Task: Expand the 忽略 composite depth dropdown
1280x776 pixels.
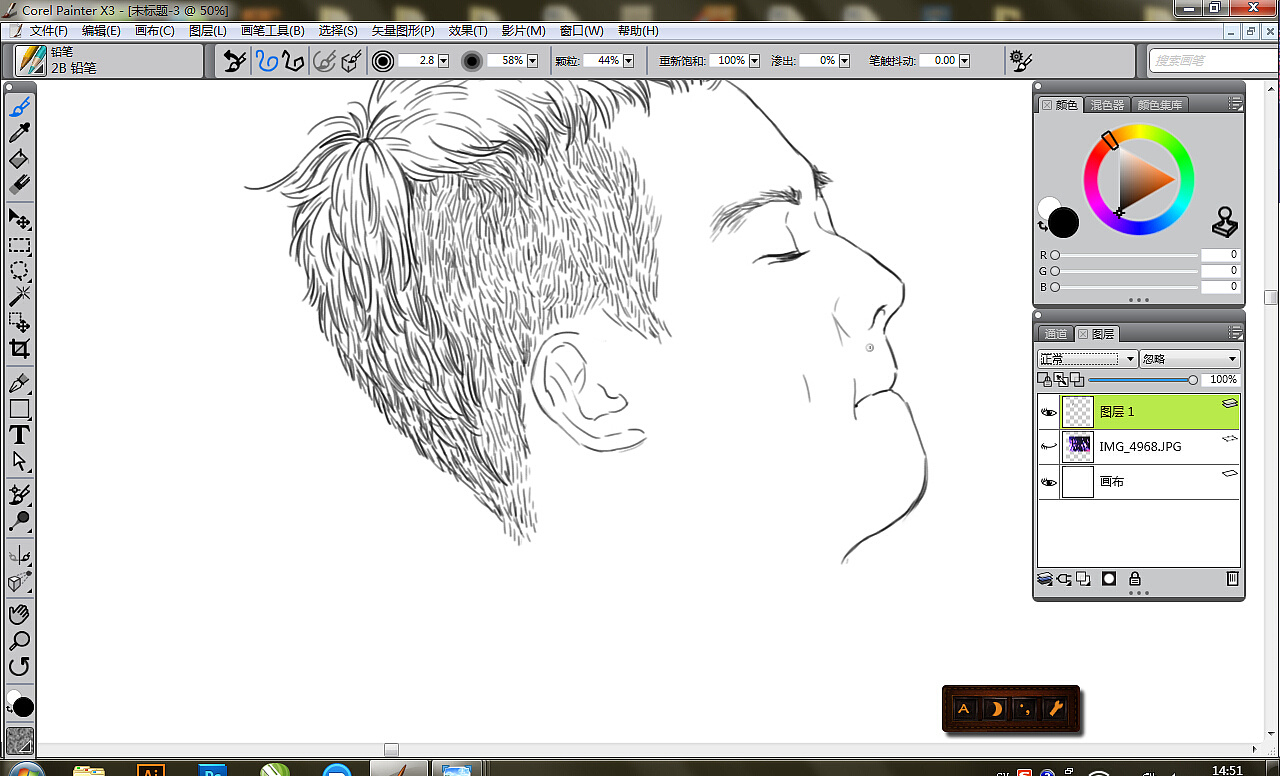Action: 1190,359
